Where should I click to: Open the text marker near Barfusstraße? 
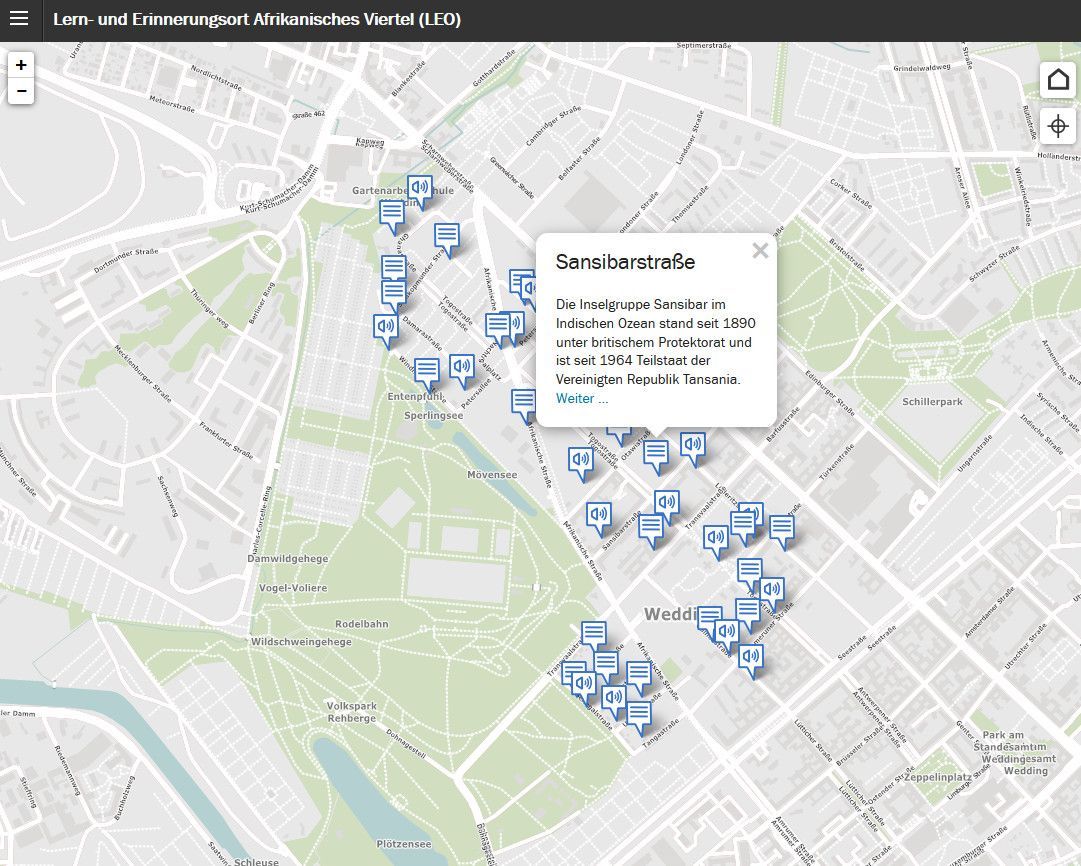pos(782,526)
